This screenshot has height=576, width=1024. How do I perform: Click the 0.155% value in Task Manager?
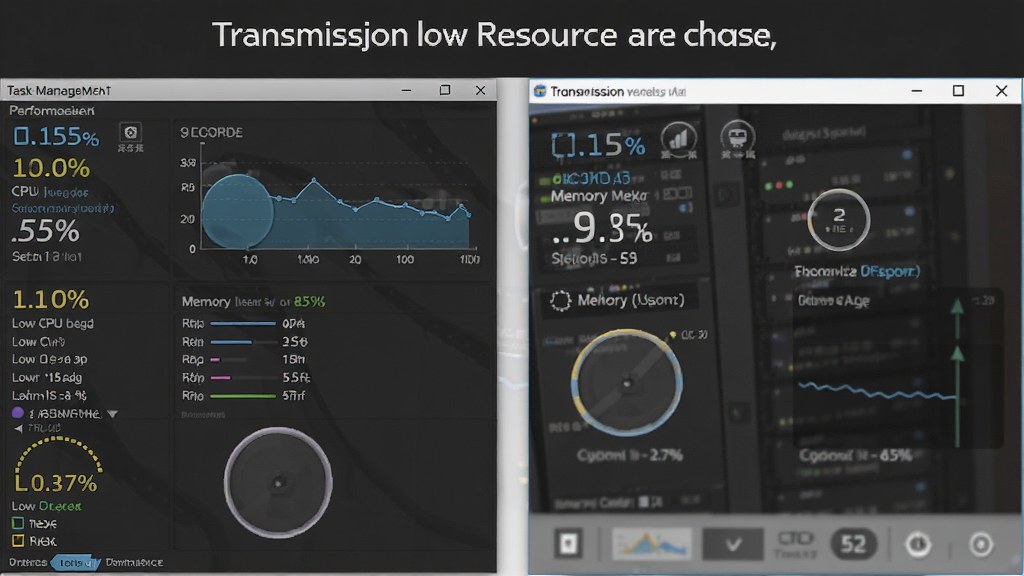point(56,136)
